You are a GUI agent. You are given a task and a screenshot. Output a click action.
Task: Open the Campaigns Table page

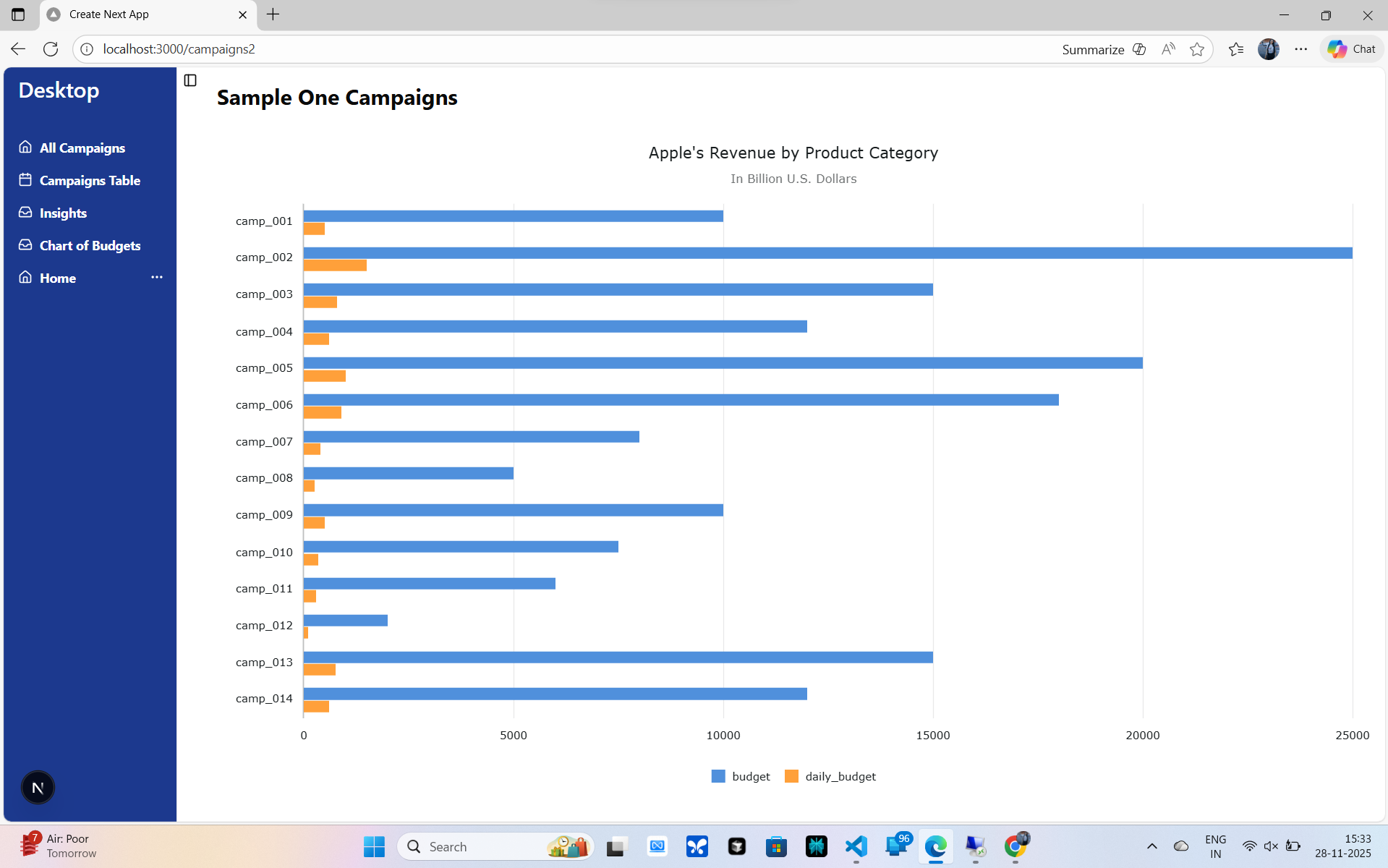(x=90, y=180)
